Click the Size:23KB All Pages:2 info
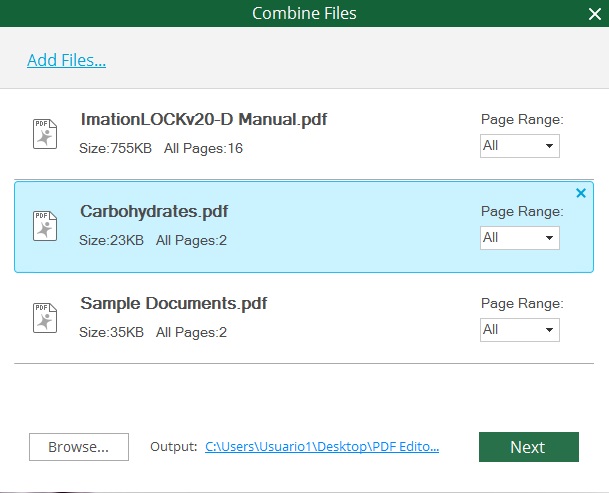 pos(153,240)
